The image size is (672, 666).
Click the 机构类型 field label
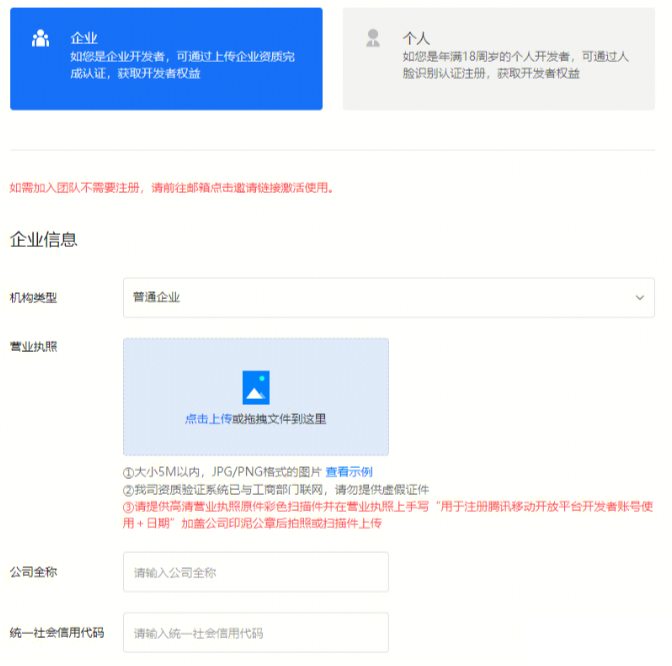pyautogui.click(x=33, y=298)
